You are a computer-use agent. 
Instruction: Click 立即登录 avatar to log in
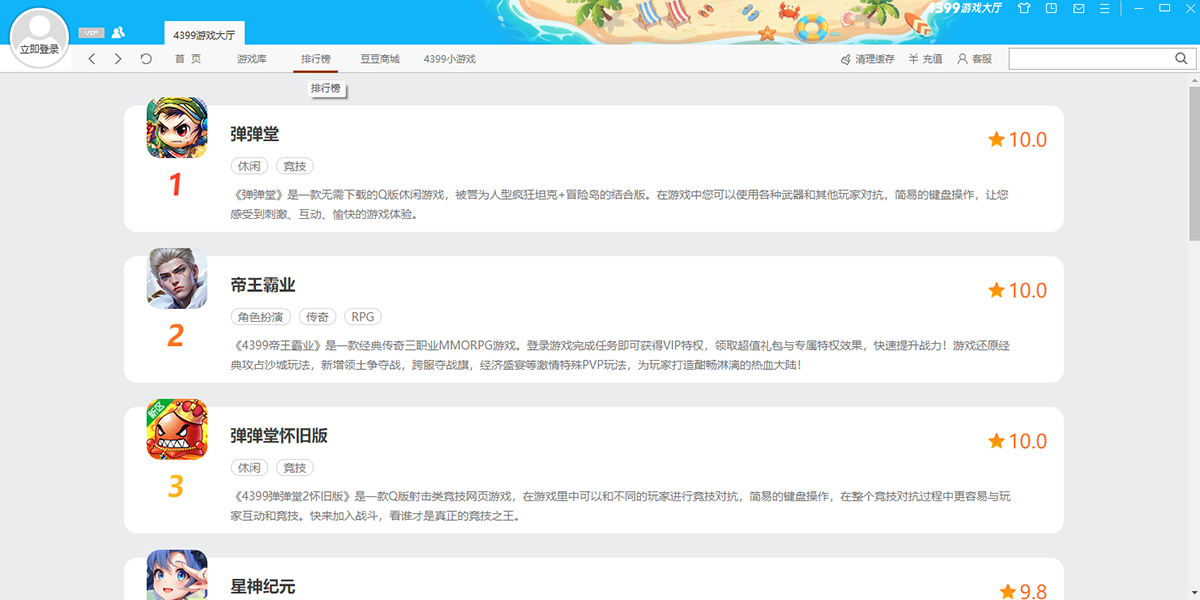point(39,38)
